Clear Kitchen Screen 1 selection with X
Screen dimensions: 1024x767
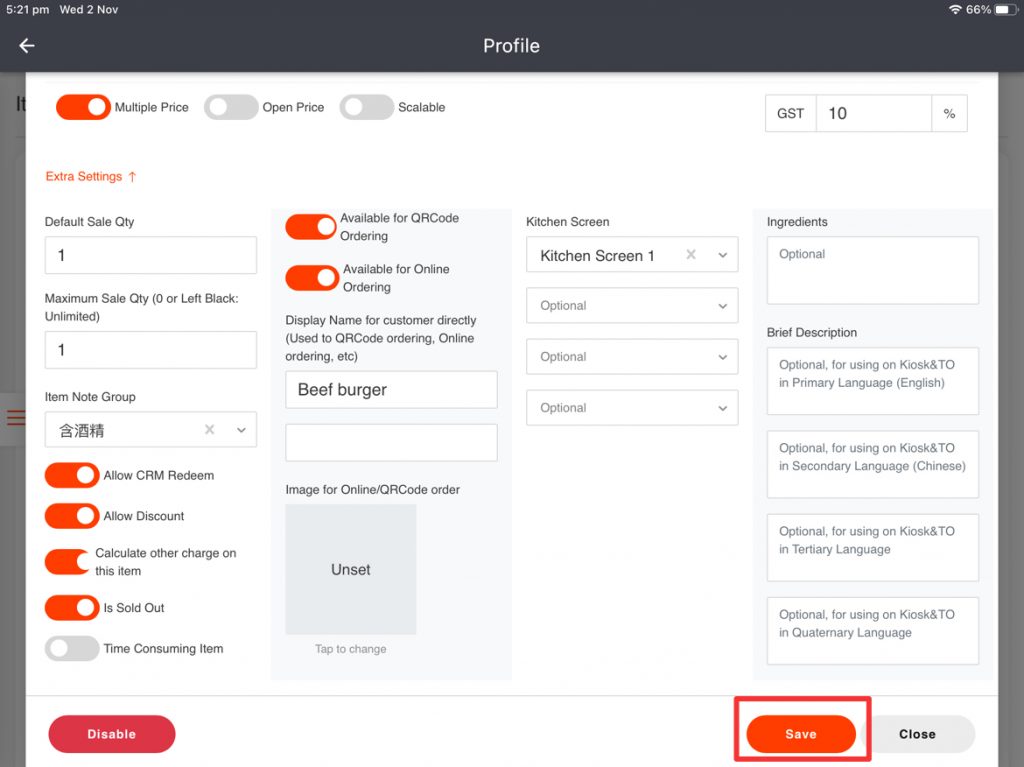click(x=690, y=255)
